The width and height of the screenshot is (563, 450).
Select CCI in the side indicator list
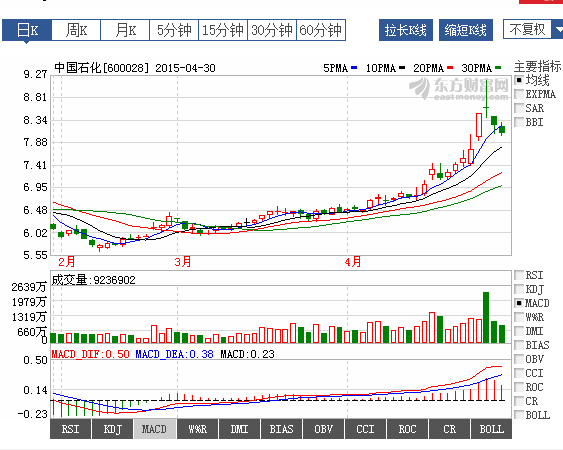coord(529,373)
